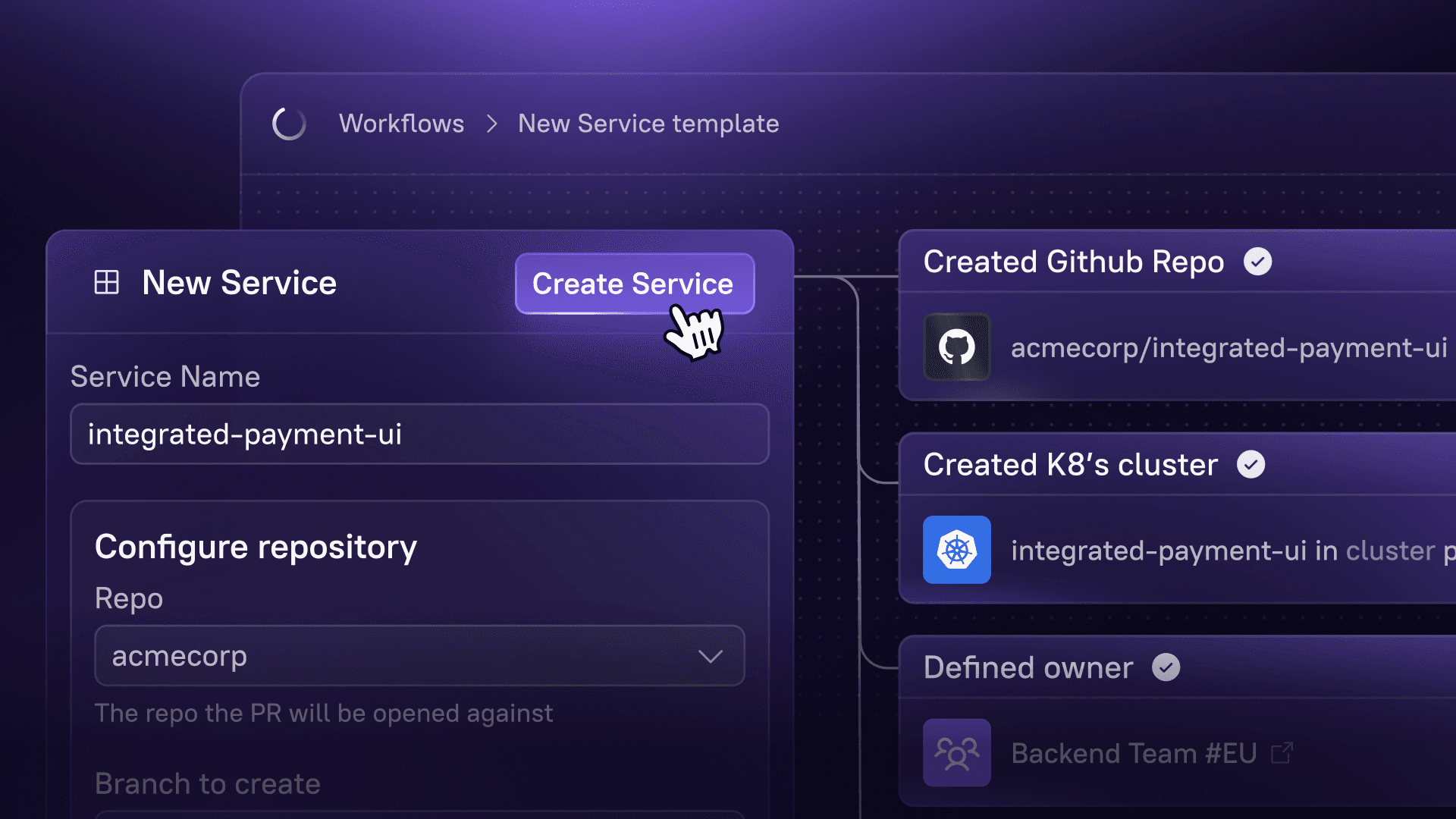Click the Service Name input field
This screenshot has height=819, width=1456.
419,434
